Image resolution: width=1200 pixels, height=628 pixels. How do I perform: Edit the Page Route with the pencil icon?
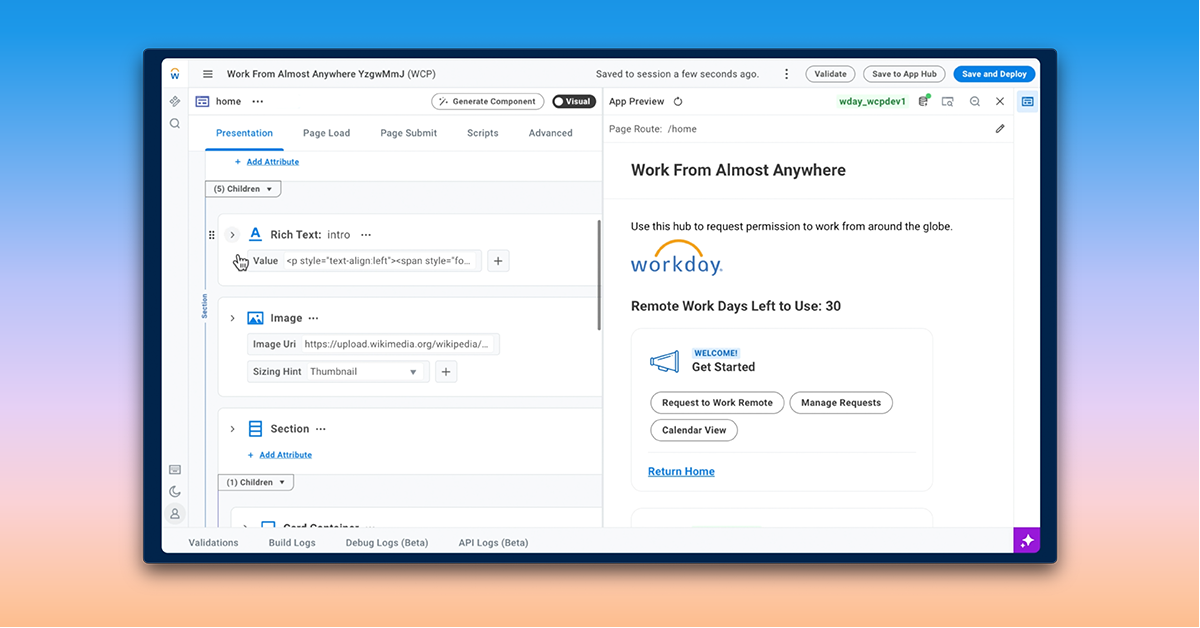[x=1000, y=129]
